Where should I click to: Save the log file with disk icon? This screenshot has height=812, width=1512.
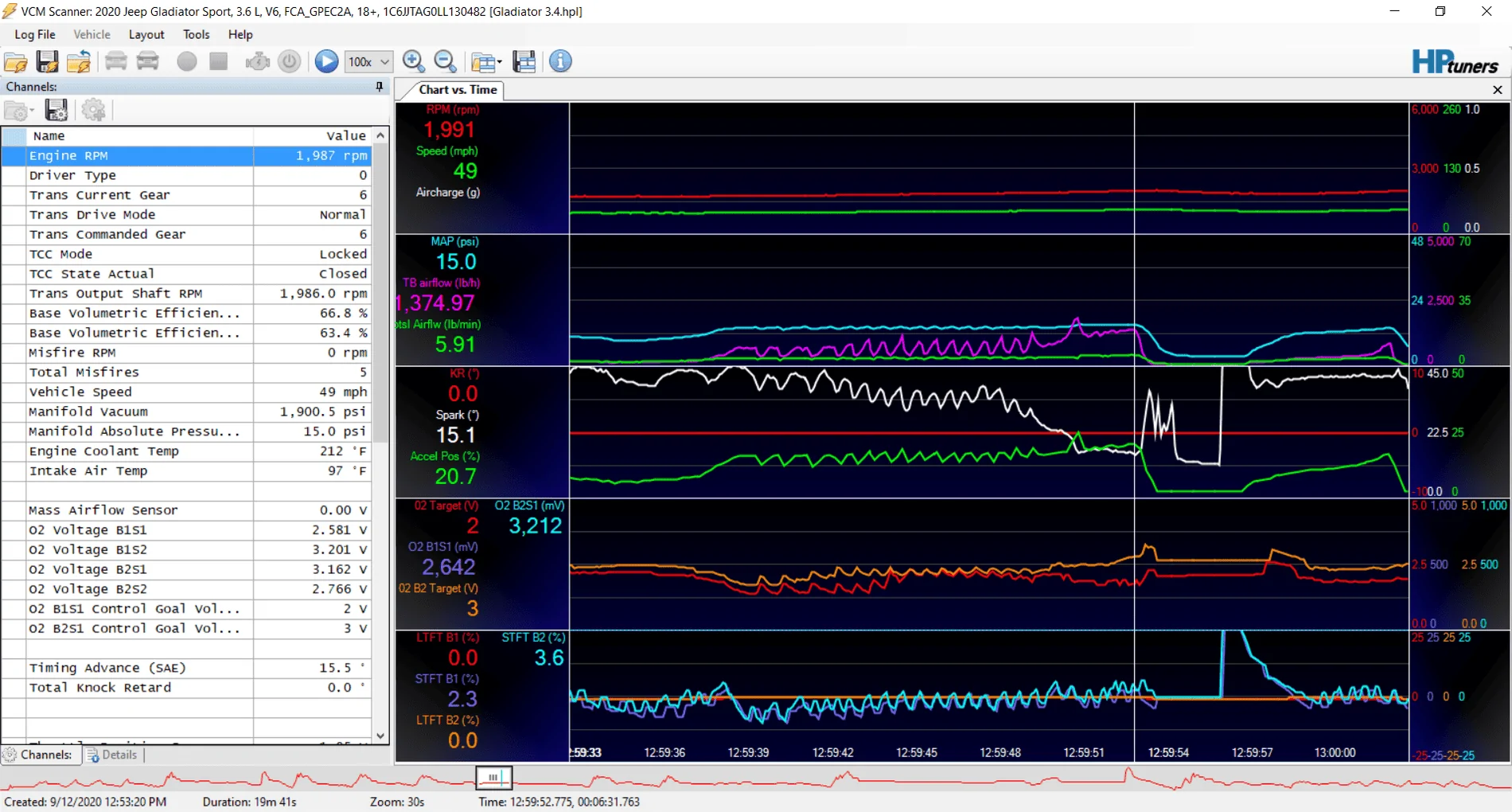point(47,61)
